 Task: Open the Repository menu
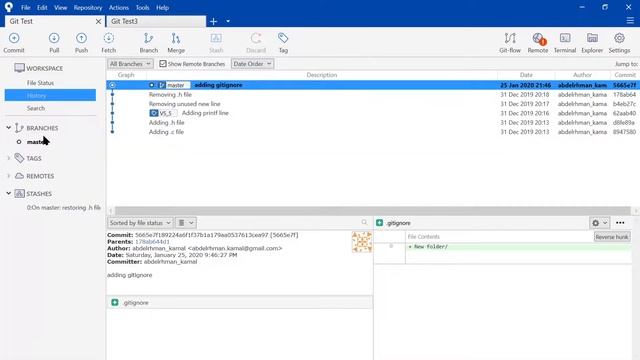[88, 7]
